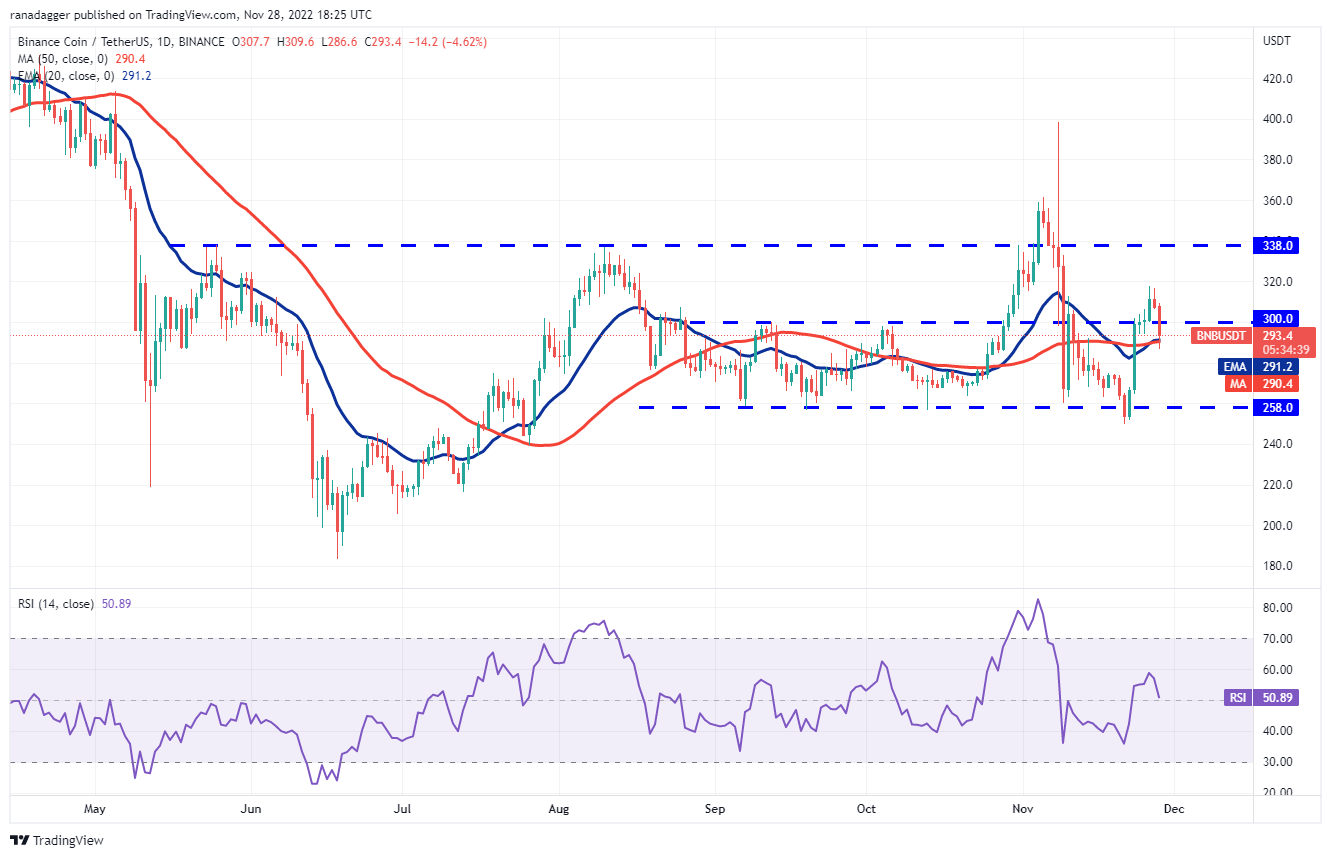1331x858 pixels.
Task: Click the BNBUSDT price tag
Action: pos(1221,336)
